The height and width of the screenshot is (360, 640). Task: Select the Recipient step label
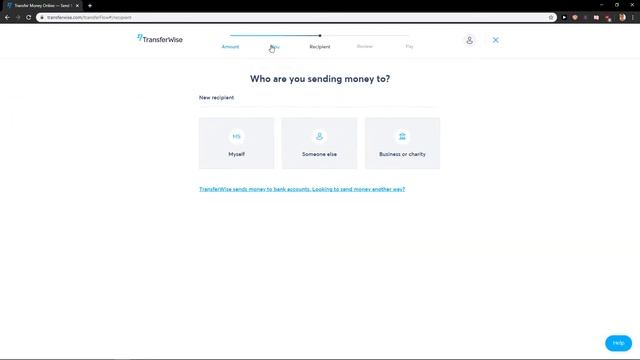pos(320,47)
